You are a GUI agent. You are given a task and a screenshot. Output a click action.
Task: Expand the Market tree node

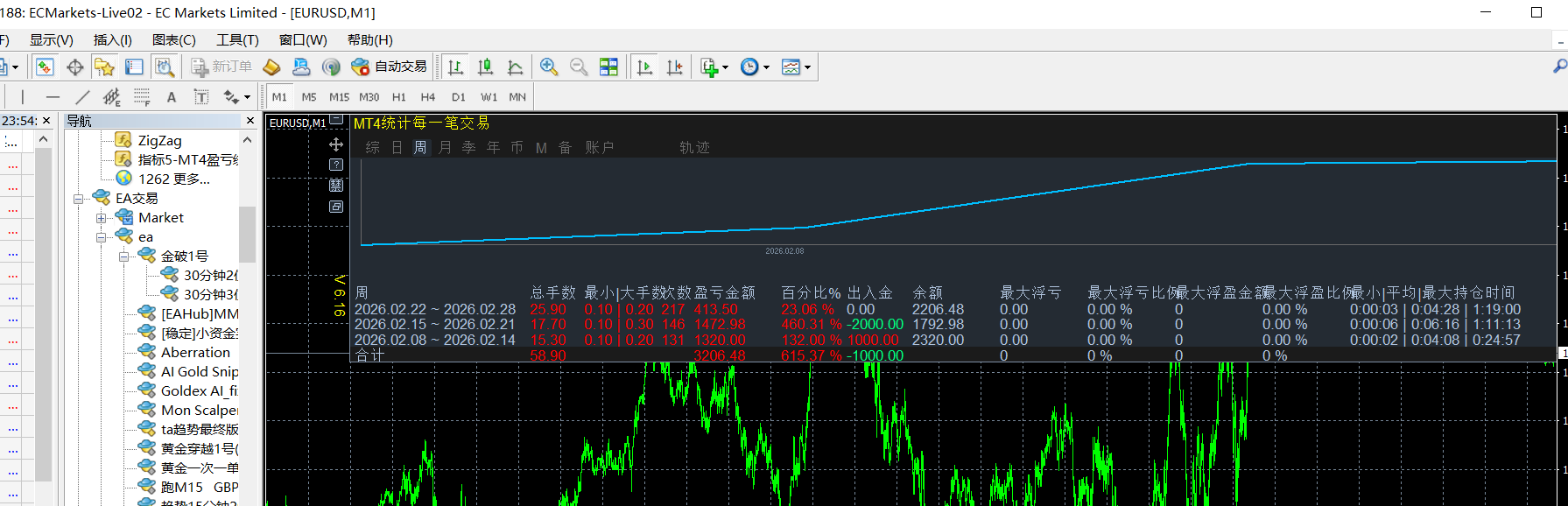[x=102, y=218]
